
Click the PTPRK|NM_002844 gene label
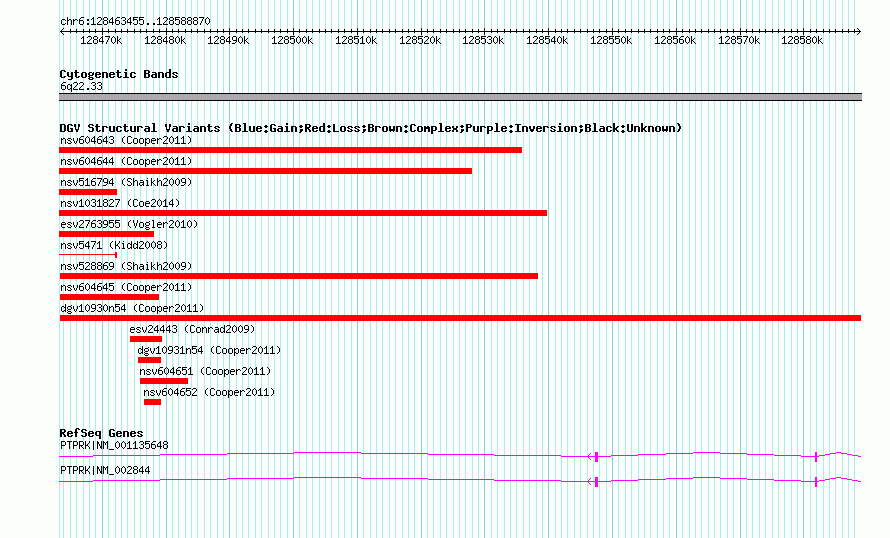(x=105, y=470)
